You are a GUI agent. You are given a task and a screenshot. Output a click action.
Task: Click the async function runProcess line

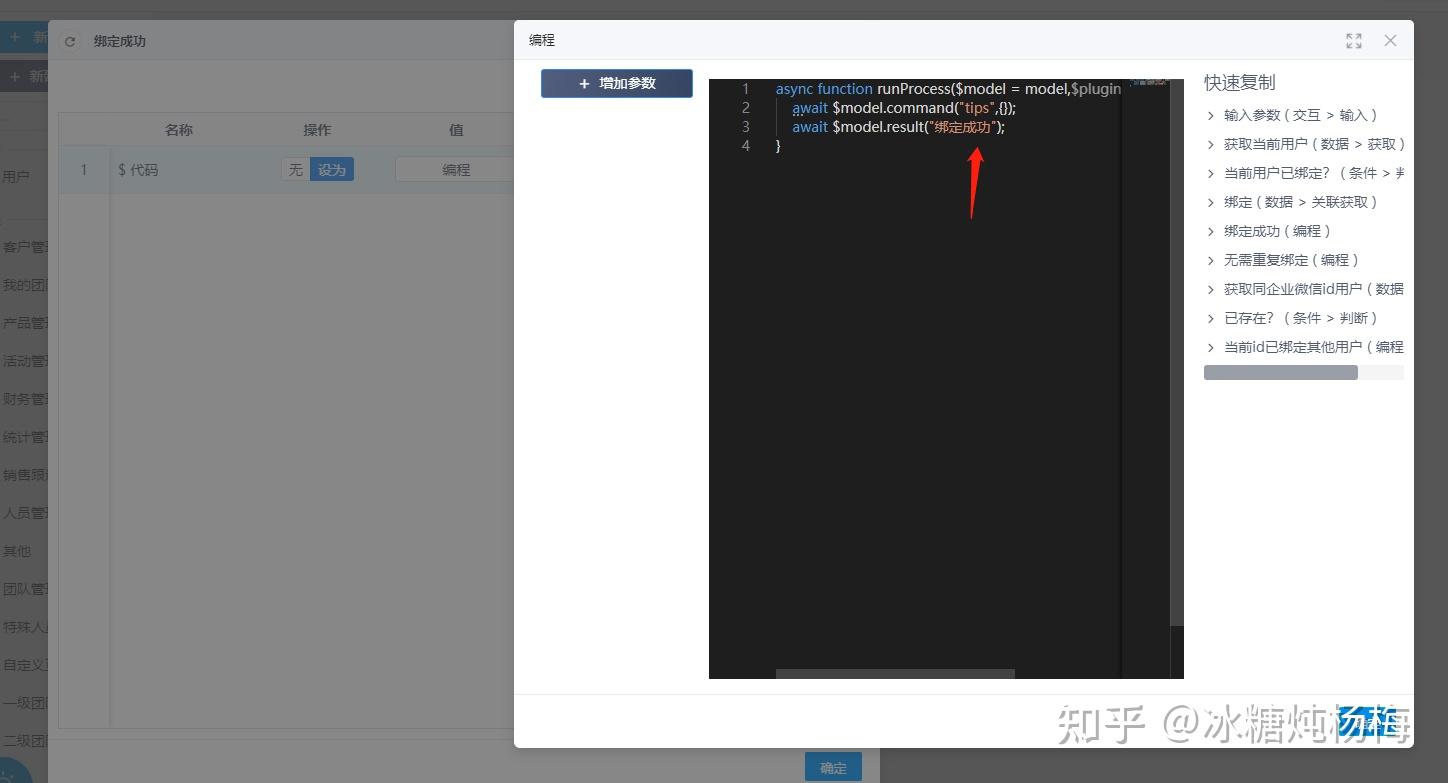point(948,89)
